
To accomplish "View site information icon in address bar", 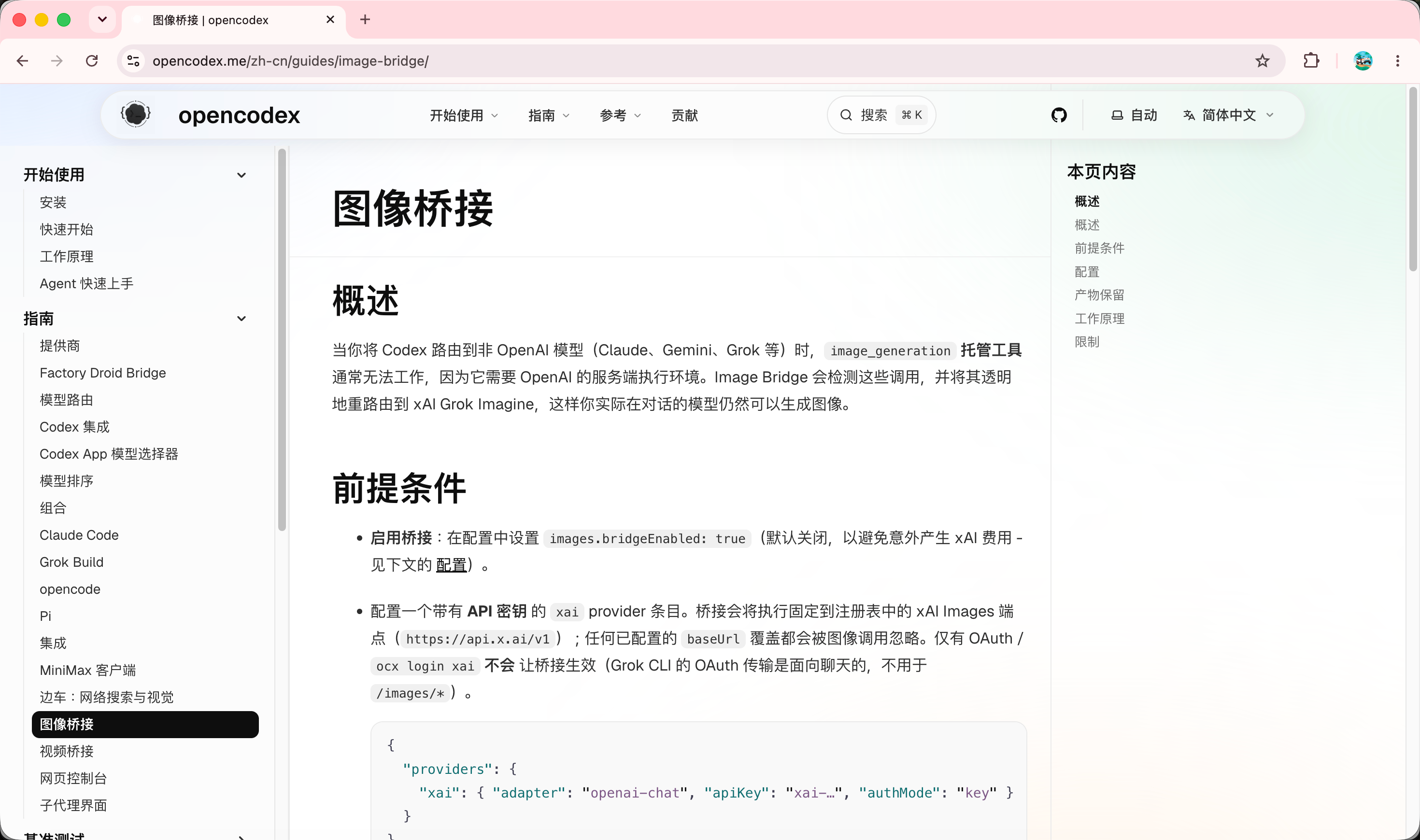I will tap(134, 60).
